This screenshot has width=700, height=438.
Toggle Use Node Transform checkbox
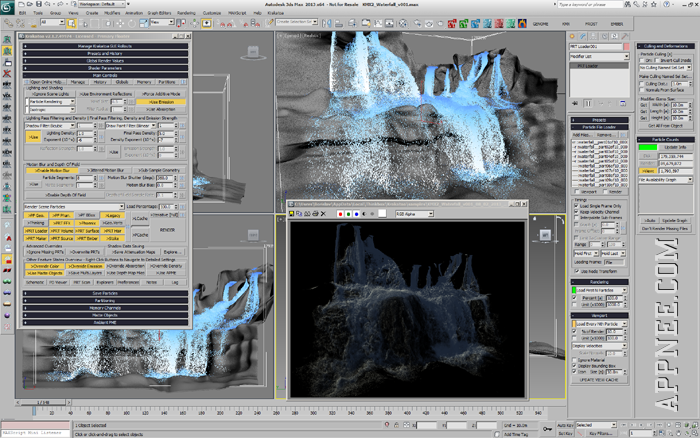click(x=577, y=271)
